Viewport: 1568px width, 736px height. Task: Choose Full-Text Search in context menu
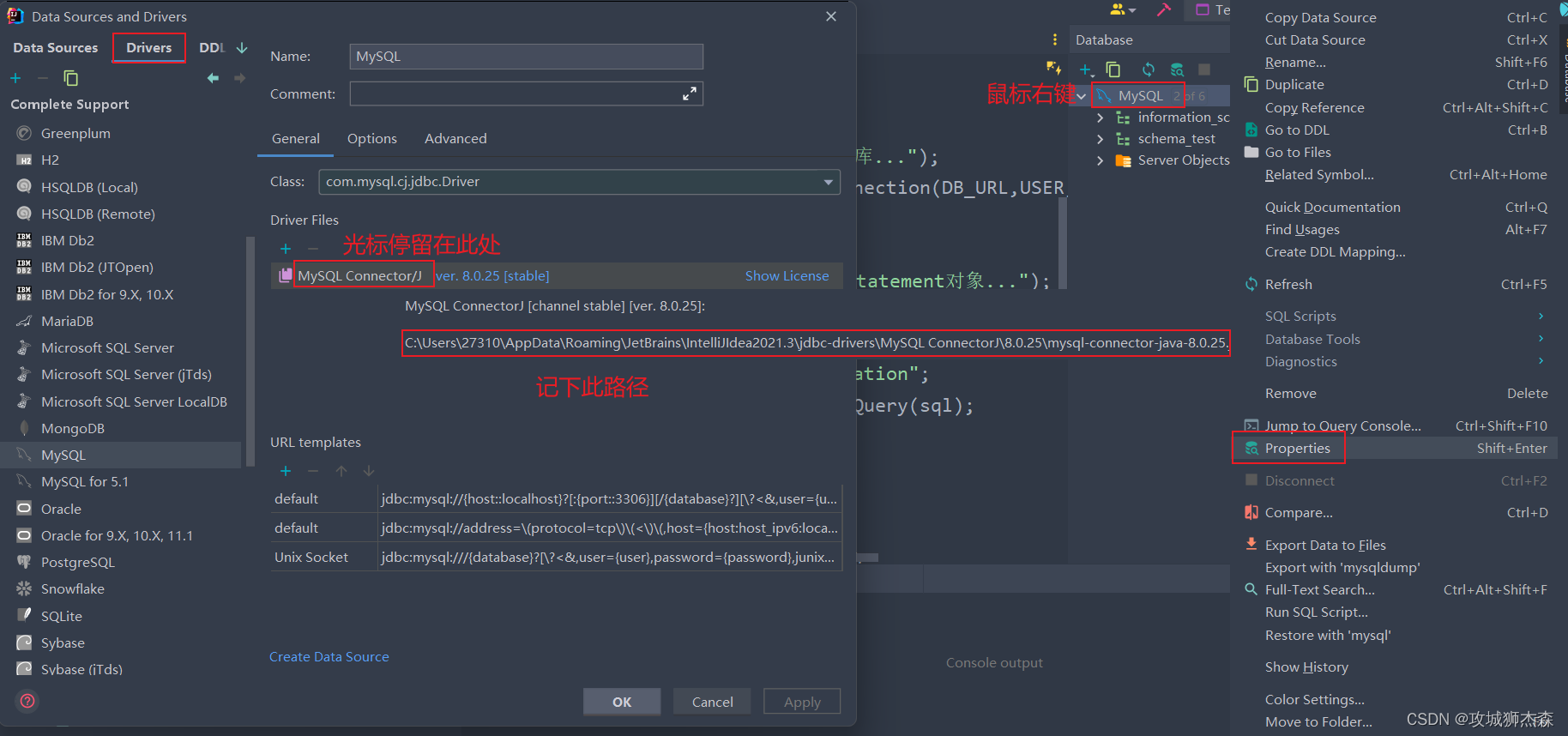1394,589
